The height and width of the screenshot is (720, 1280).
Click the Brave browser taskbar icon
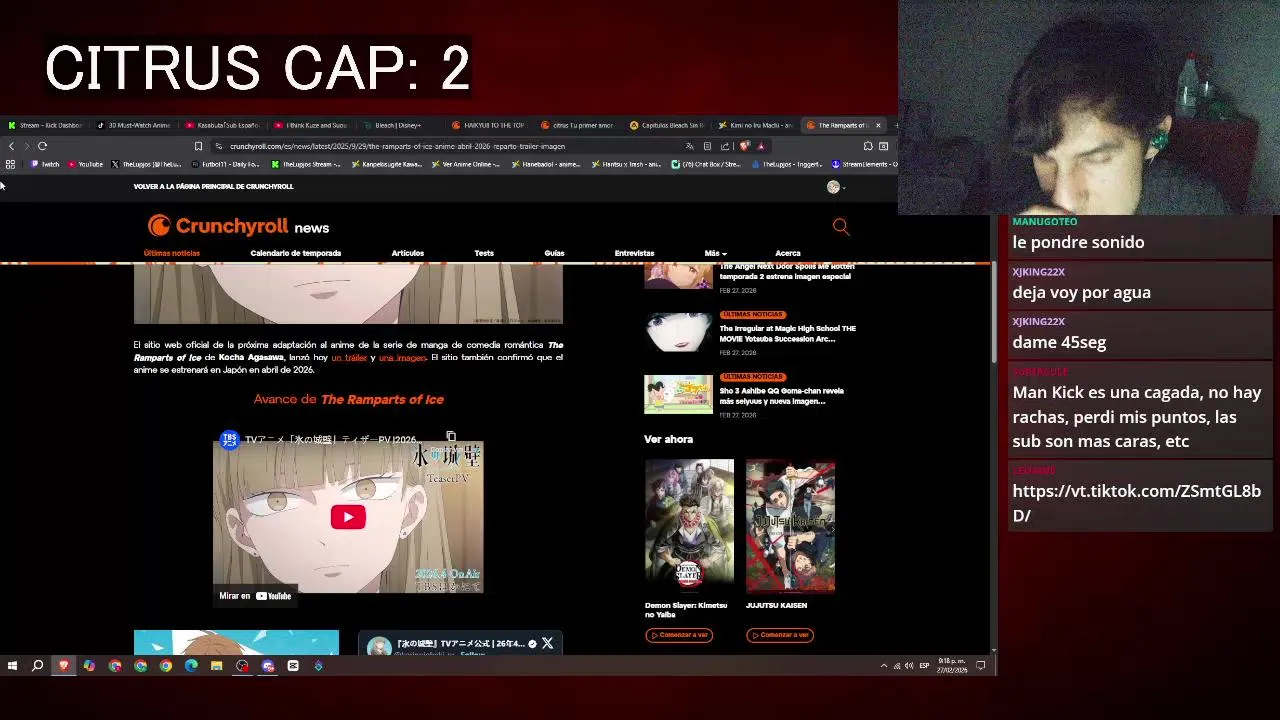[64, 666]
